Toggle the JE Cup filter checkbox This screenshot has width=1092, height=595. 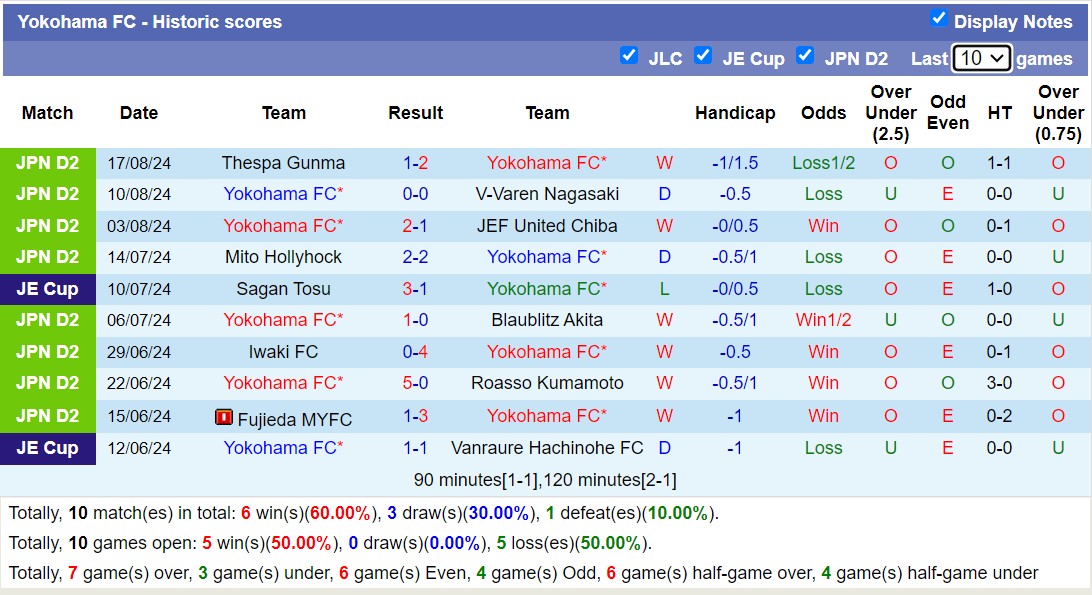703,57
